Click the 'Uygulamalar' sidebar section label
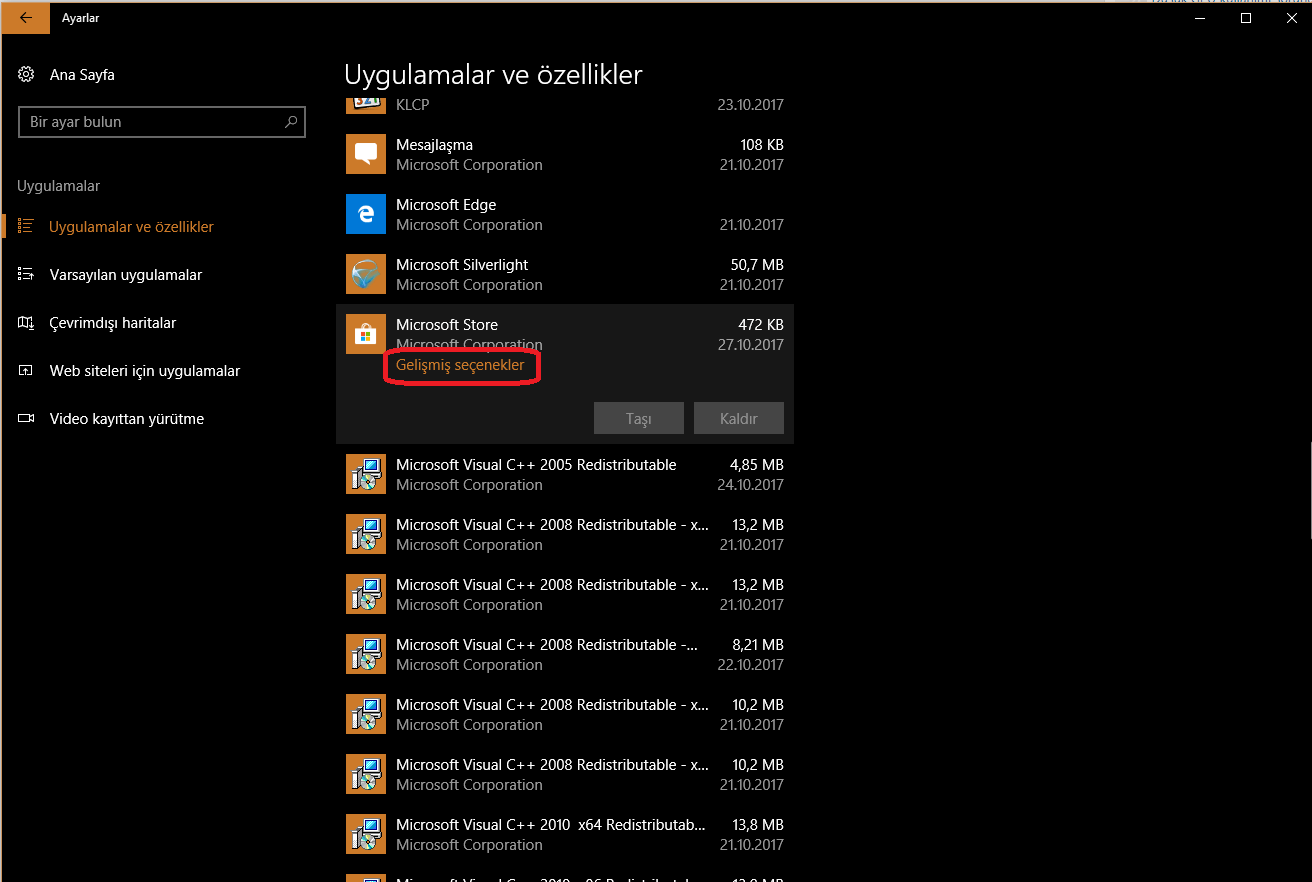The height and width of the screenshot is (882, 1312). point(59,186)
